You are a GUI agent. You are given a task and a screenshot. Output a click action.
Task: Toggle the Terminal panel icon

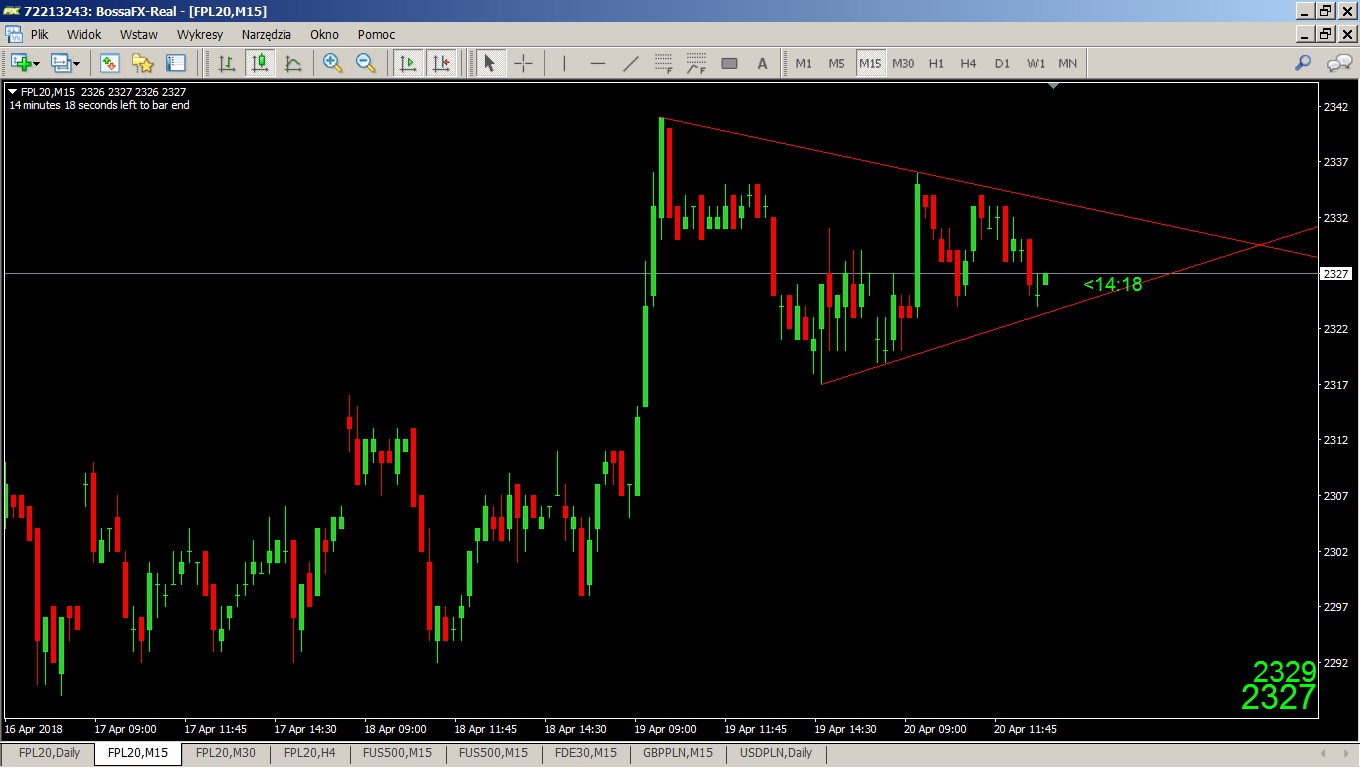[x=176, y=63]
